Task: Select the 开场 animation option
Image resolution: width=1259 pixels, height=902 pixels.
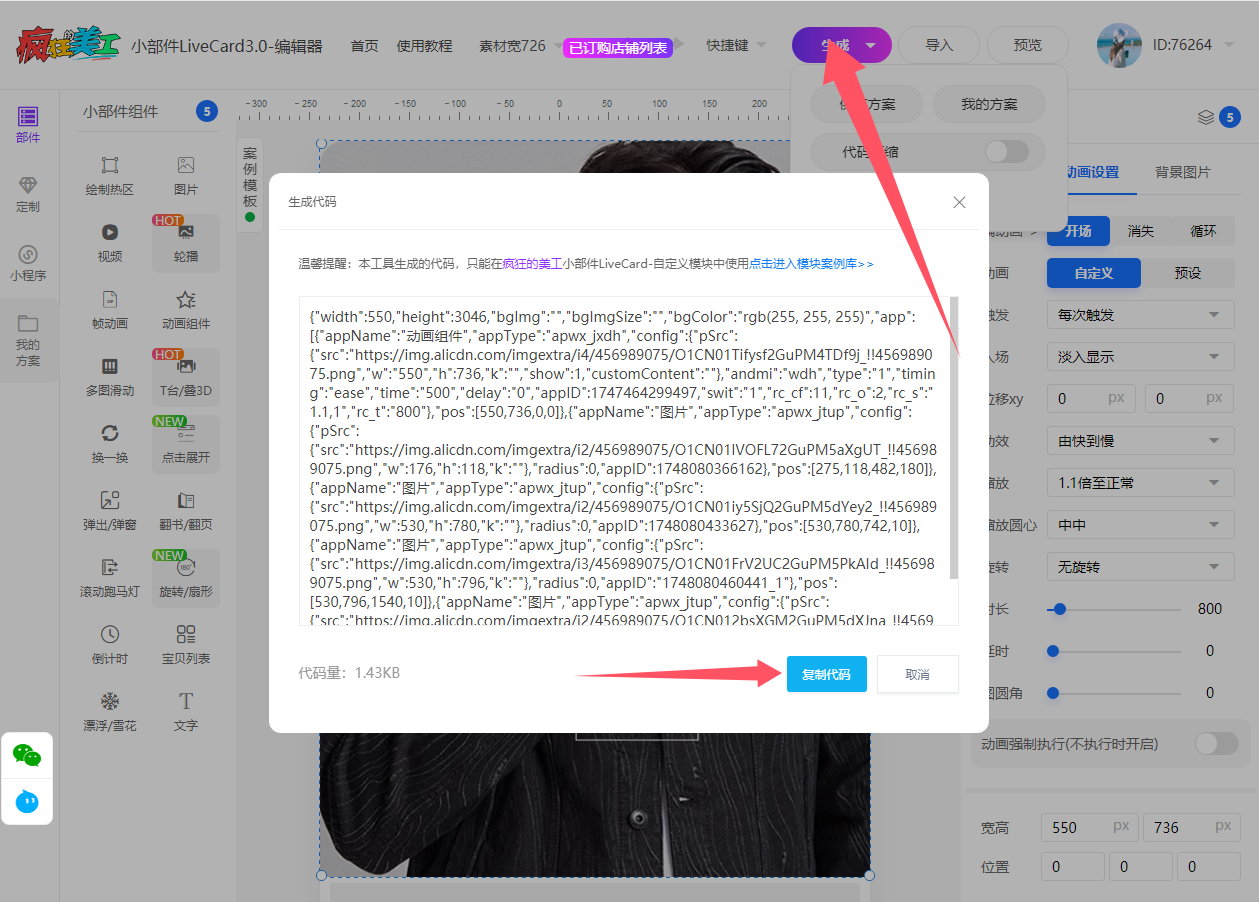Action: point(1078,231)
